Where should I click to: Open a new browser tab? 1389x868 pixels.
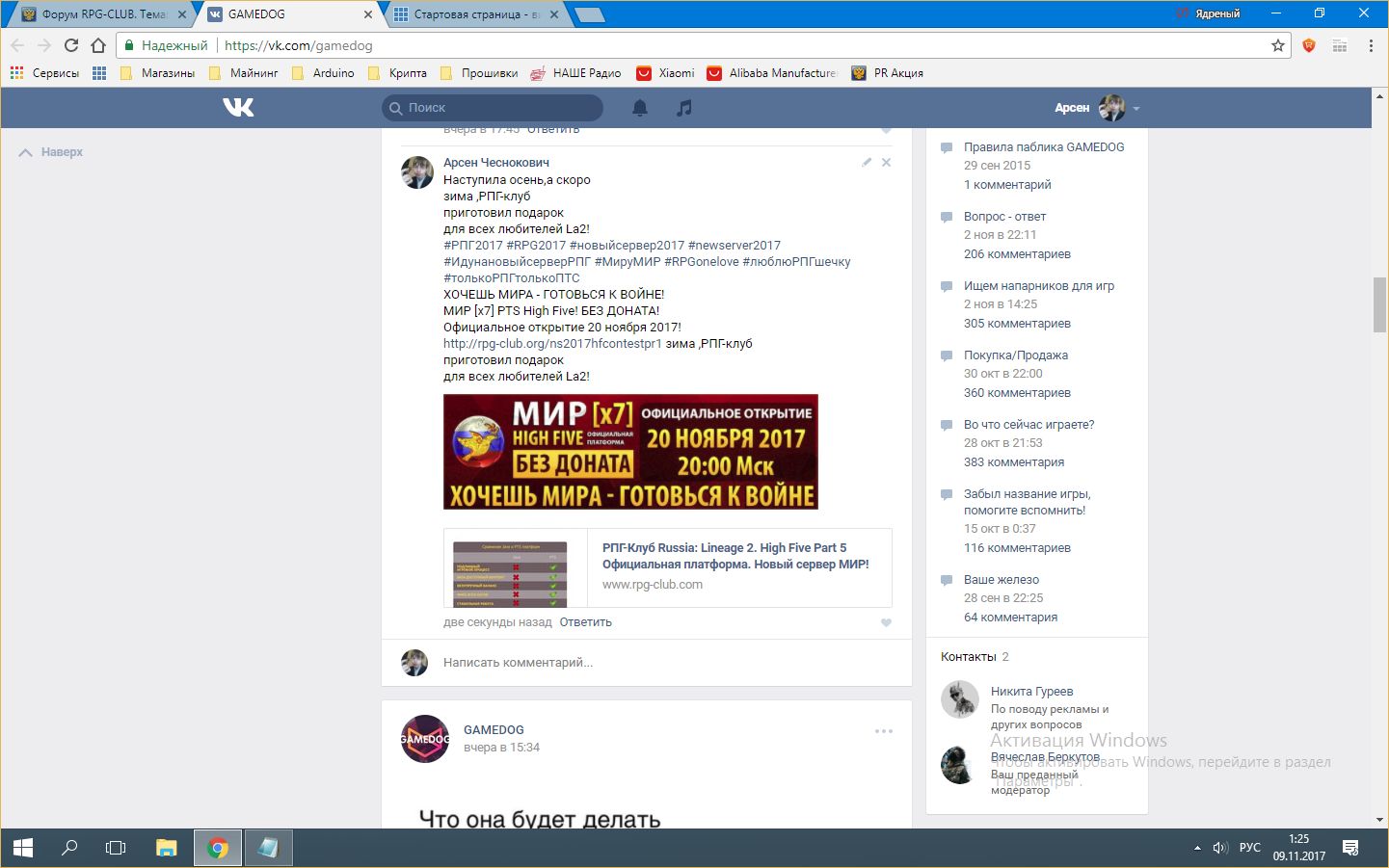tap(589, 14)
